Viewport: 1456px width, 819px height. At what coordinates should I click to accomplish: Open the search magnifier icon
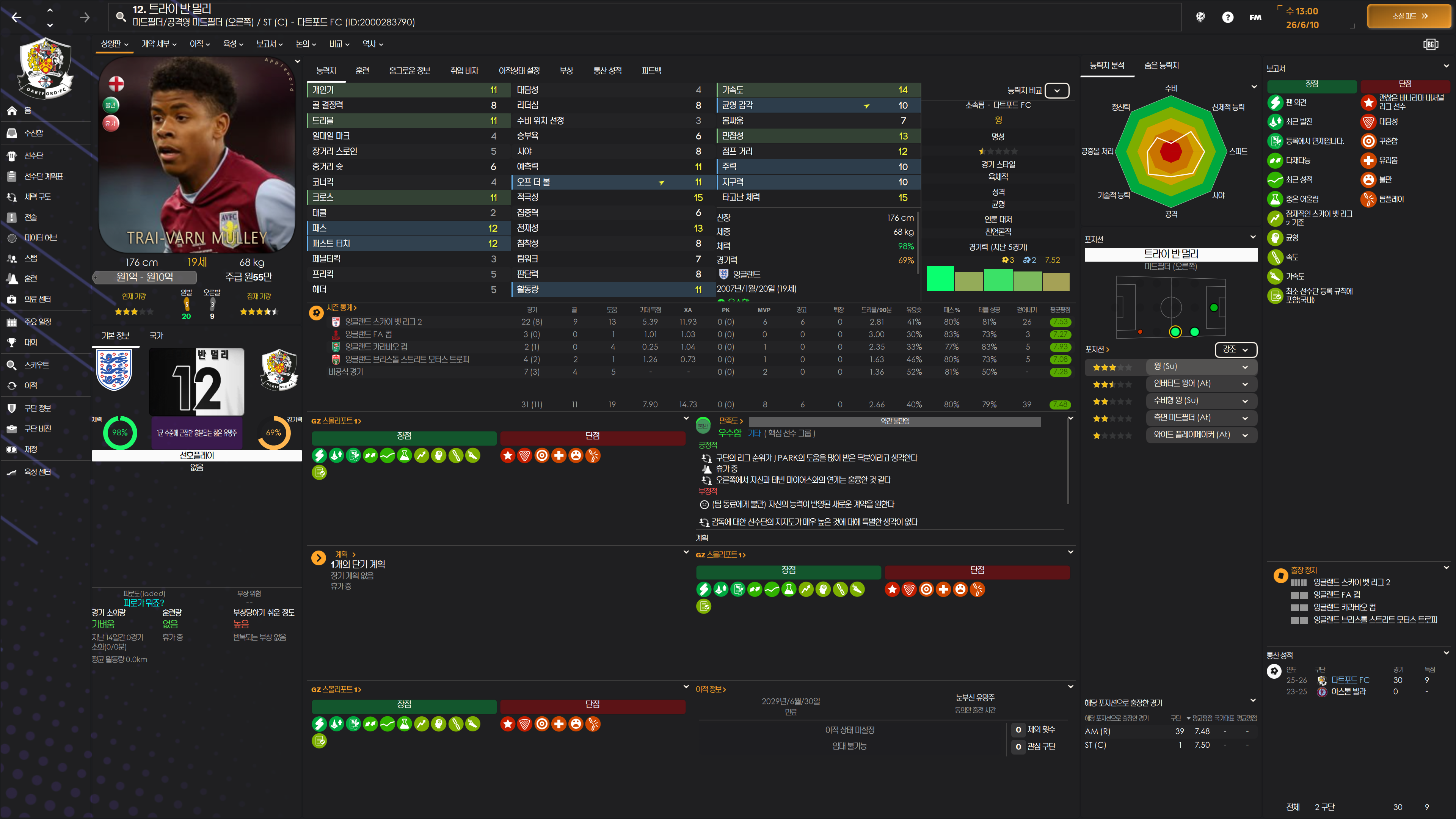121,16
